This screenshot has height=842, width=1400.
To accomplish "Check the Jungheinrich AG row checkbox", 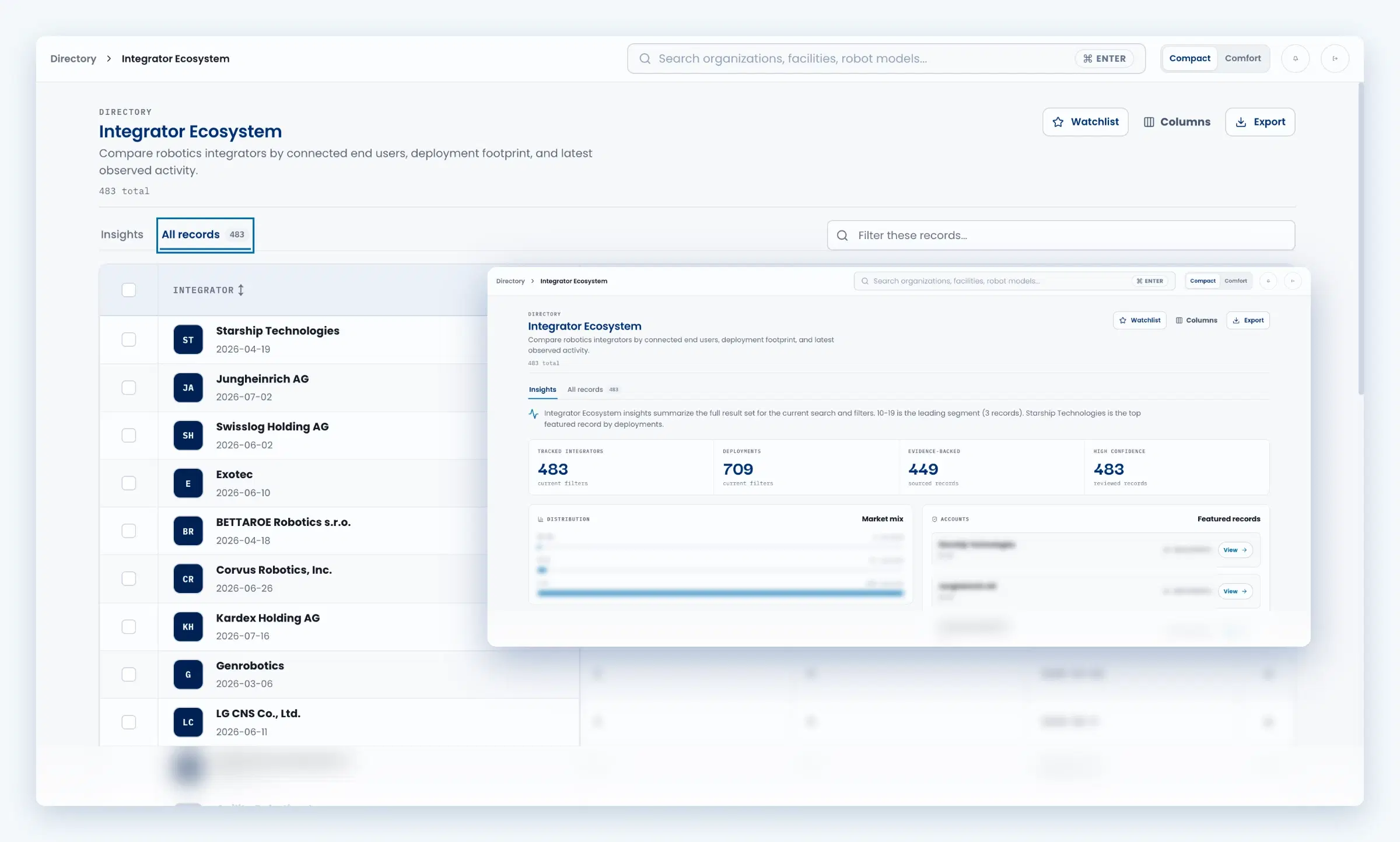I will pos(129,388).
